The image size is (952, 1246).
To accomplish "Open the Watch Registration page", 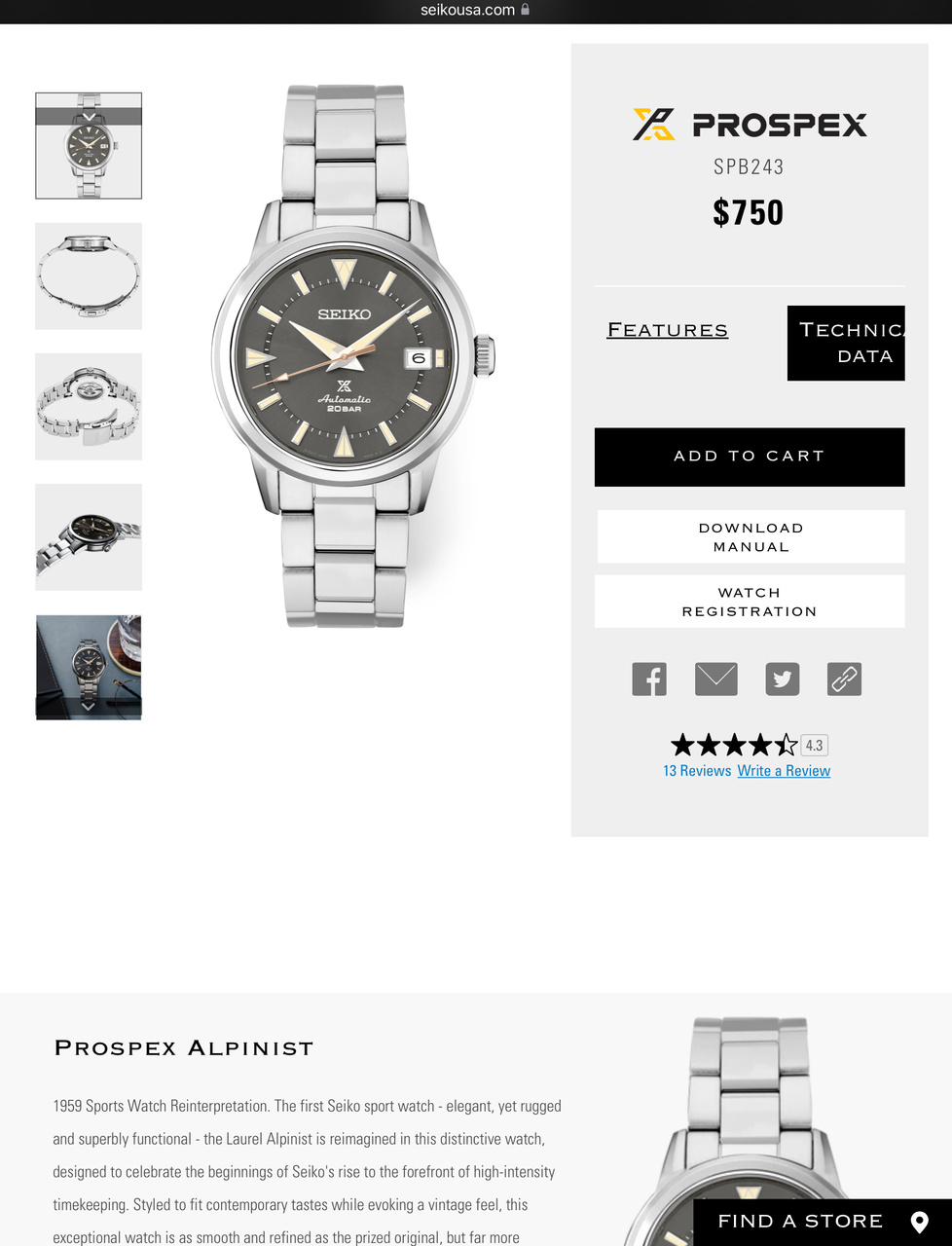I will coord(750,602).
